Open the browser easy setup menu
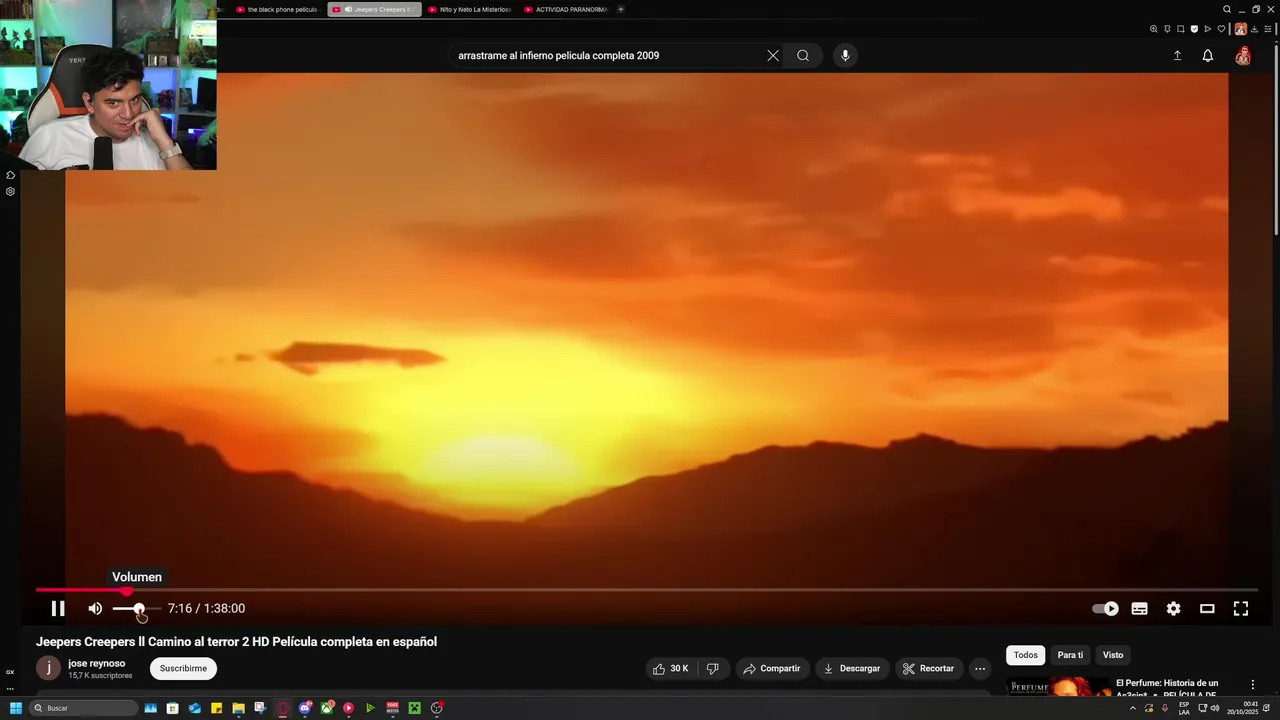Viewport: 1280px width, 720px height. pyautogui.click(x=1268, y=29)
